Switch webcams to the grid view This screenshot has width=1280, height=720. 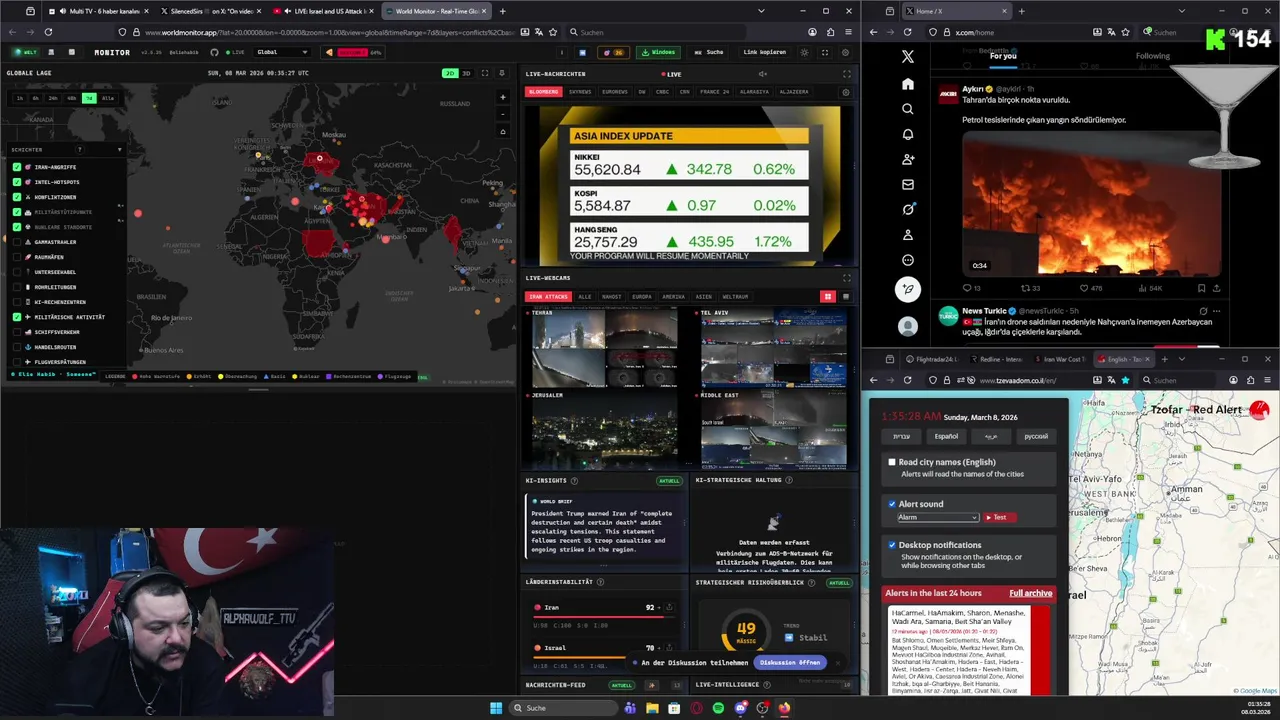tap(827, 297)
